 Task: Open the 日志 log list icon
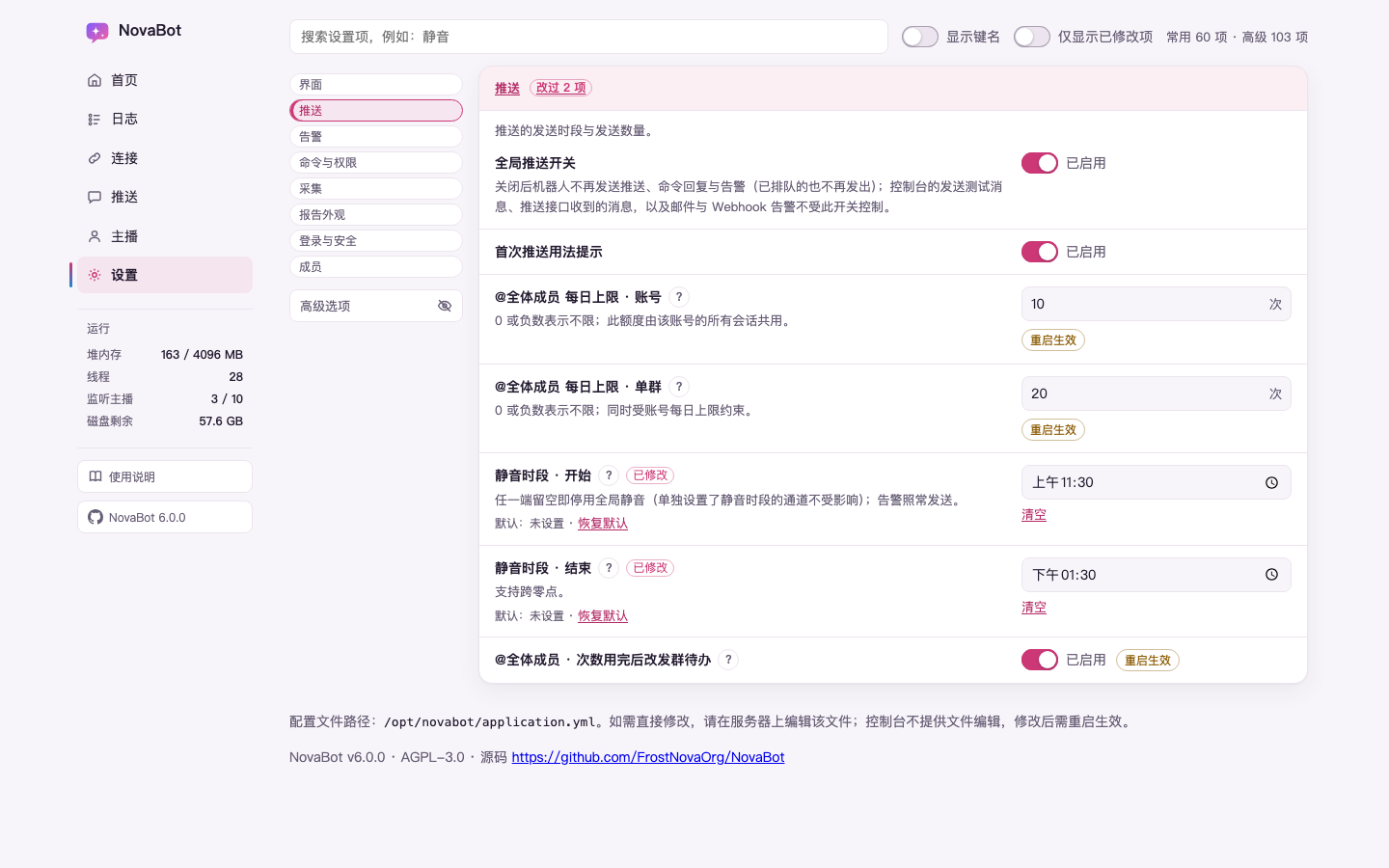pos(95,120)
